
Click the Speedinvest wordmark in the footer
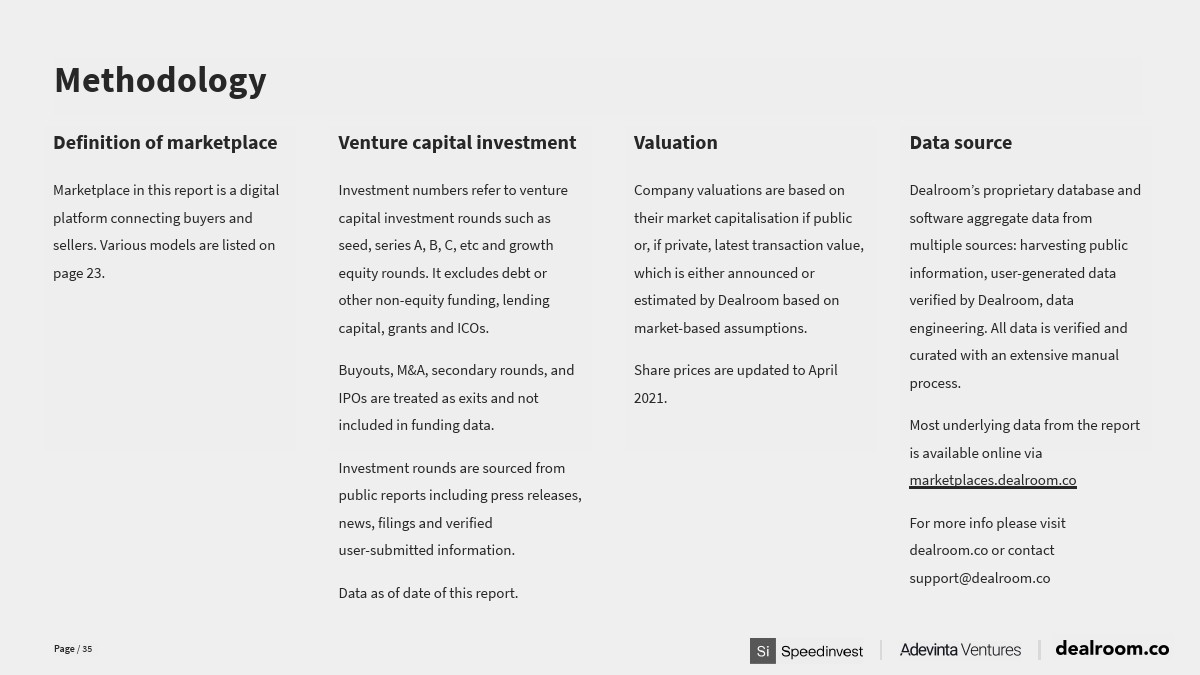coord(821,651)
